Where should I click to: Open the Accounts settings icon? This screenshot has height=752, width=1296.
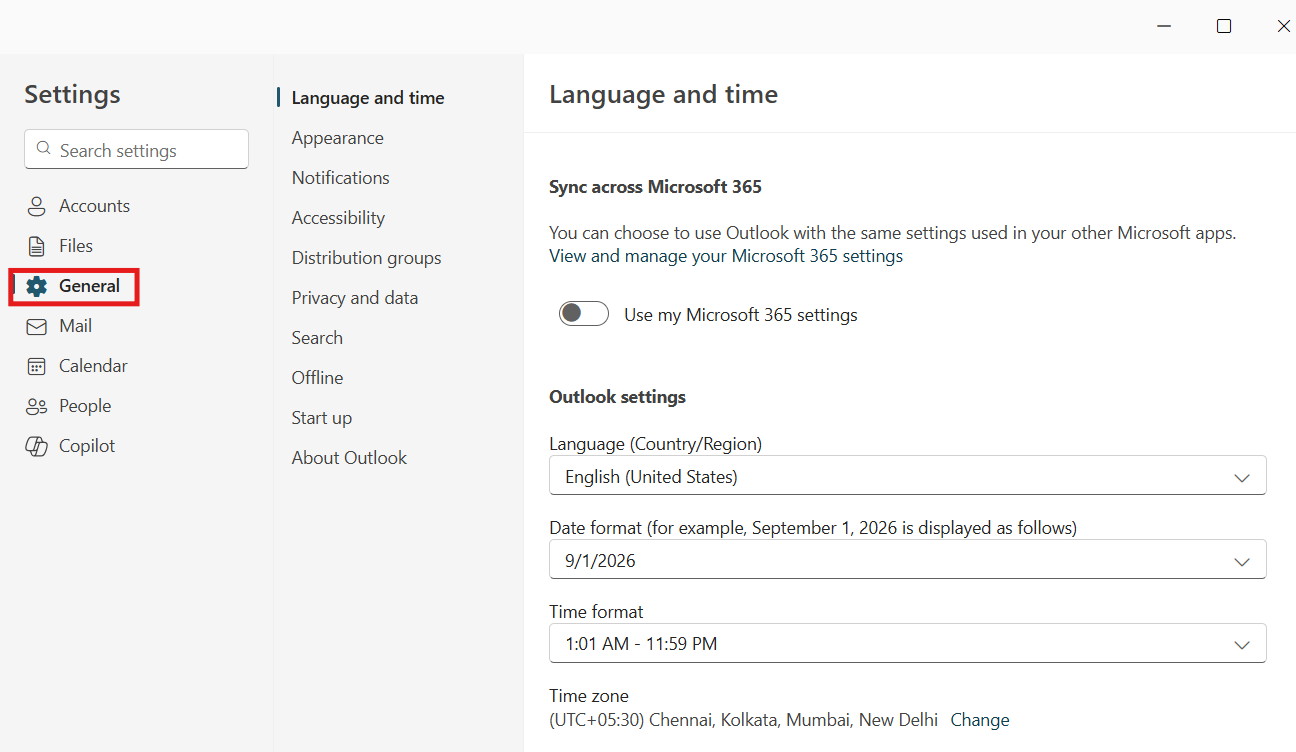tap(35, 205)
